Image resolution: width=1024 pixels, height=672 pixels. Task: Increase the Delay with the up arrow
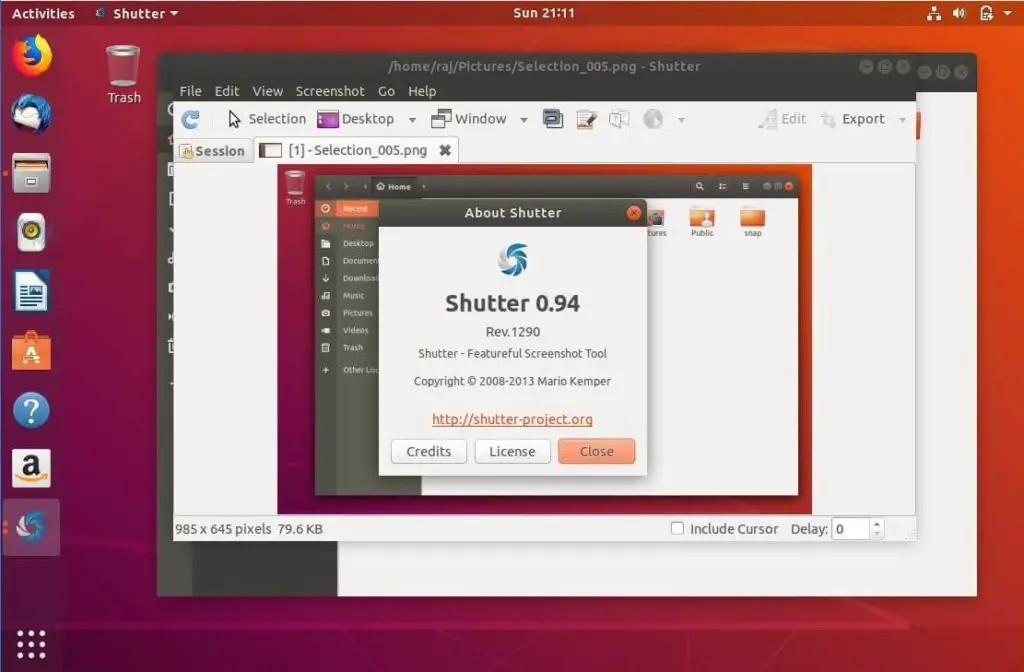(877, 524)
